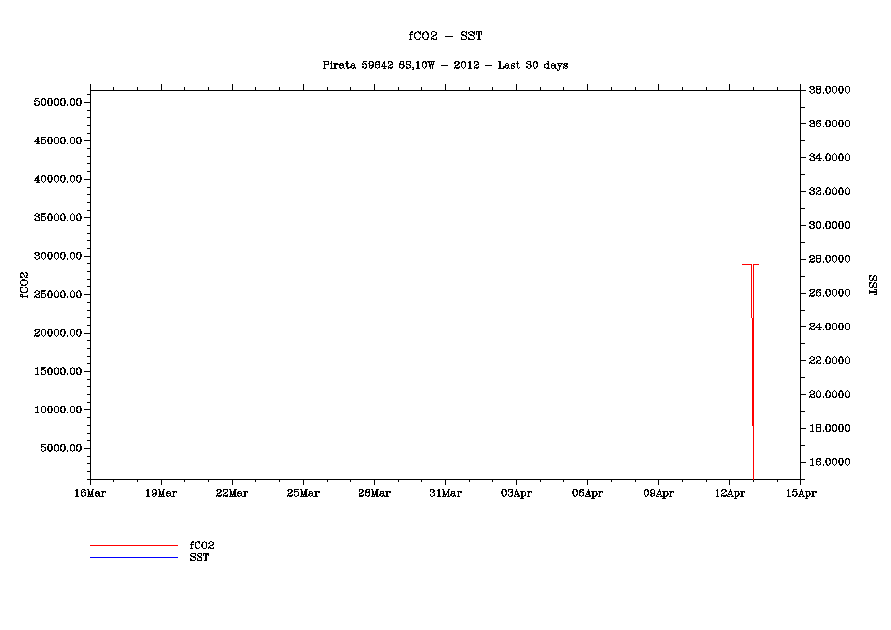Click the fCO2 legend line sample
891x630 pixels.
tap(133, 546)
